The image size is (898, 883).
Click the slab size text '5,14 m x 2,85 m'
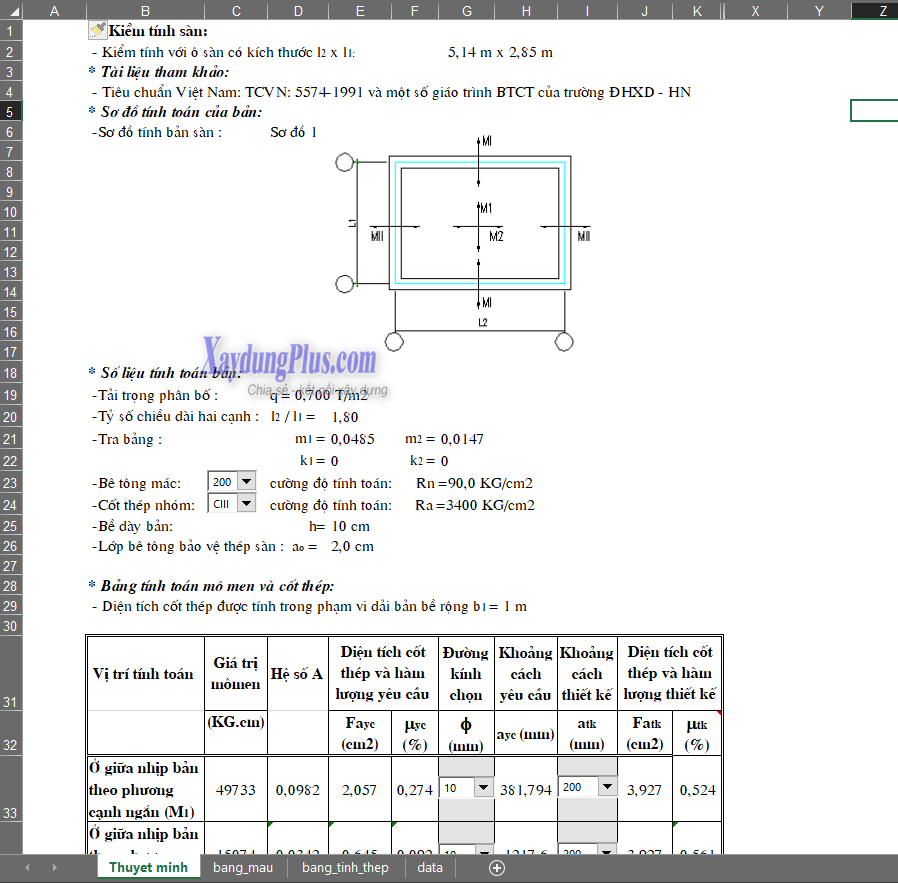click(500, 53)
